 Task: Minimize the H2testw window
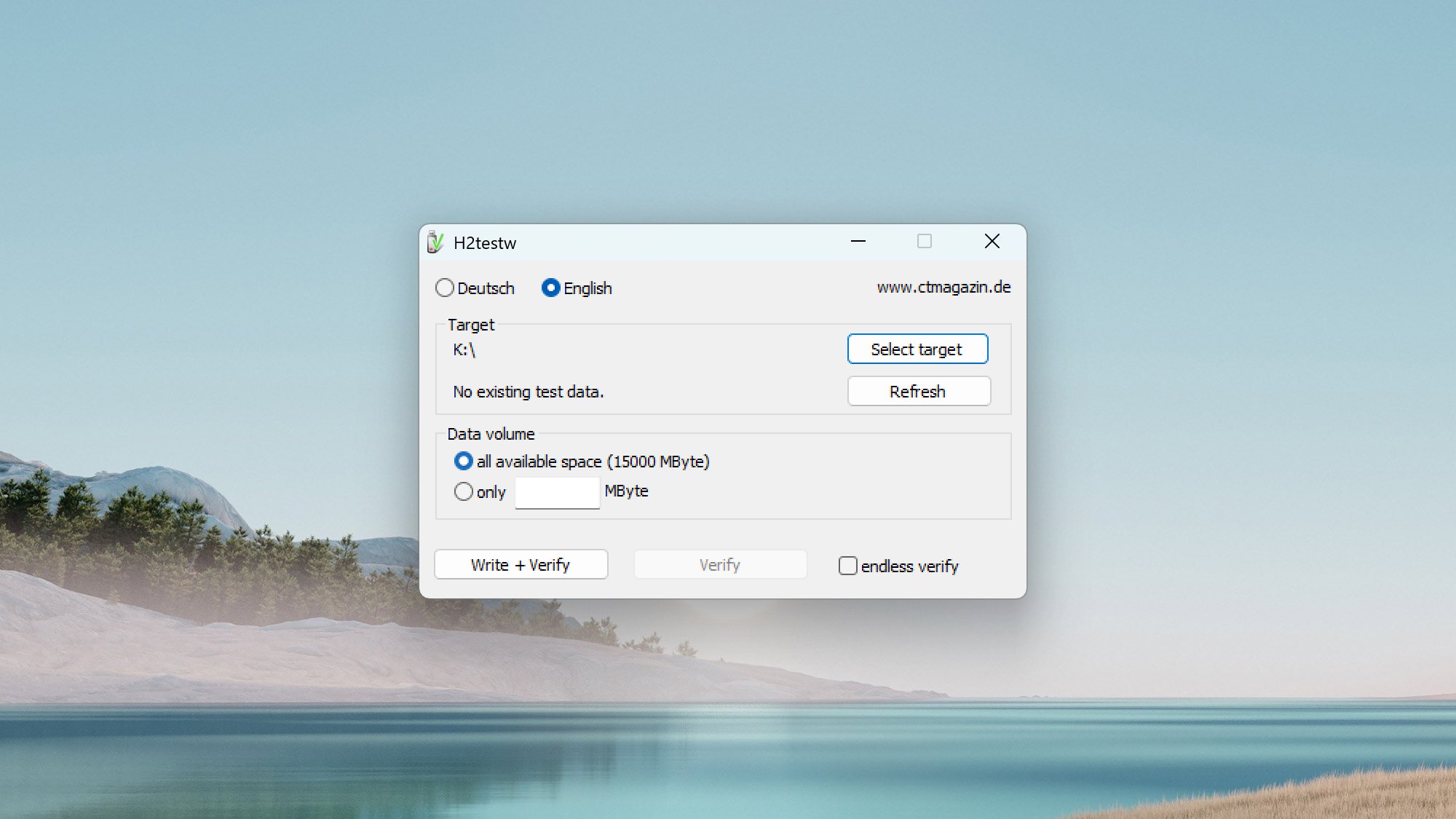coord(858,242)
